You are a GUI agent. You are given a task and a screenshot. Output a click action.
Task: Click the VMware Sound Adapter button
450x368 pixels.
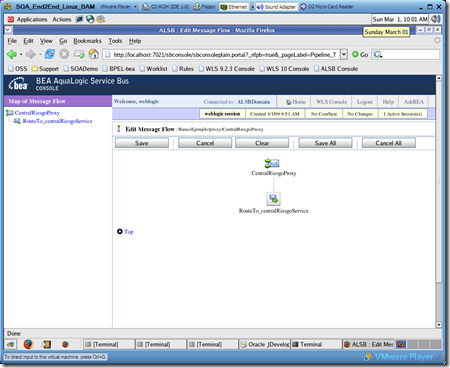tap(276, 7)
